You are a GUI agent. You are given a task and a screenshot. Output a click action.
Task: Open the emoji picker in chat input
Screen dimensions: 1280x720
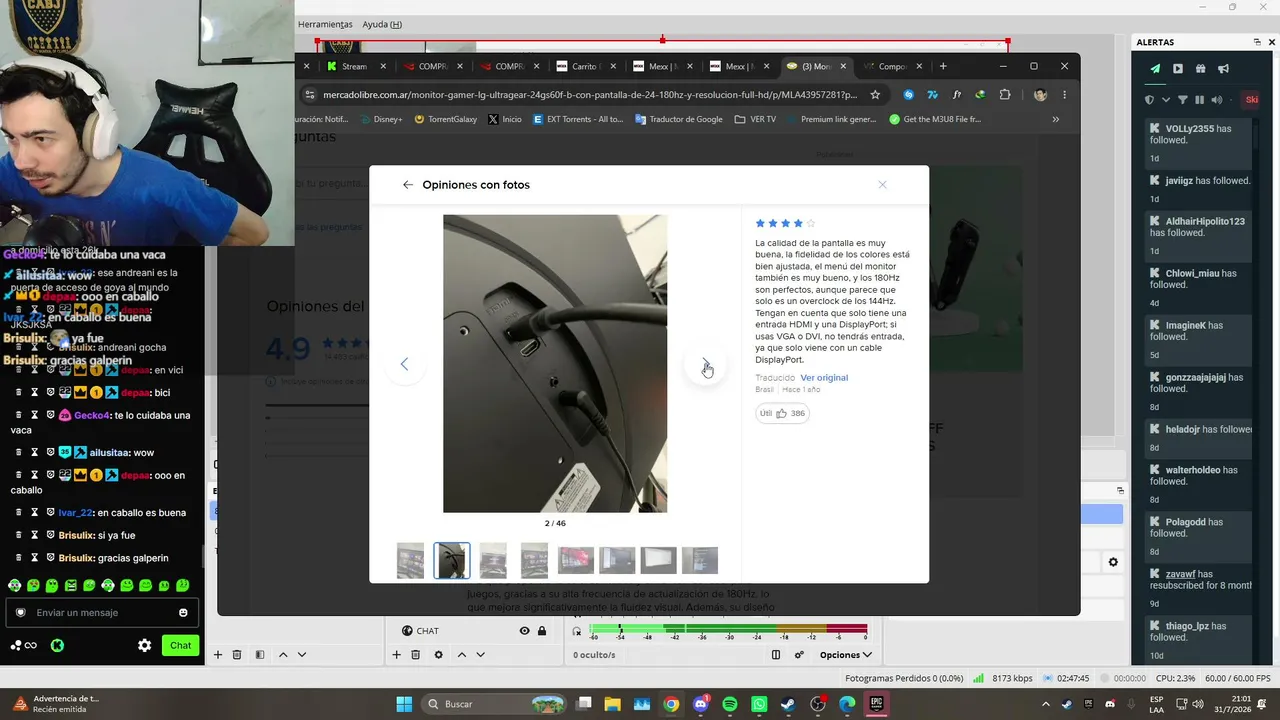[183, 613]
